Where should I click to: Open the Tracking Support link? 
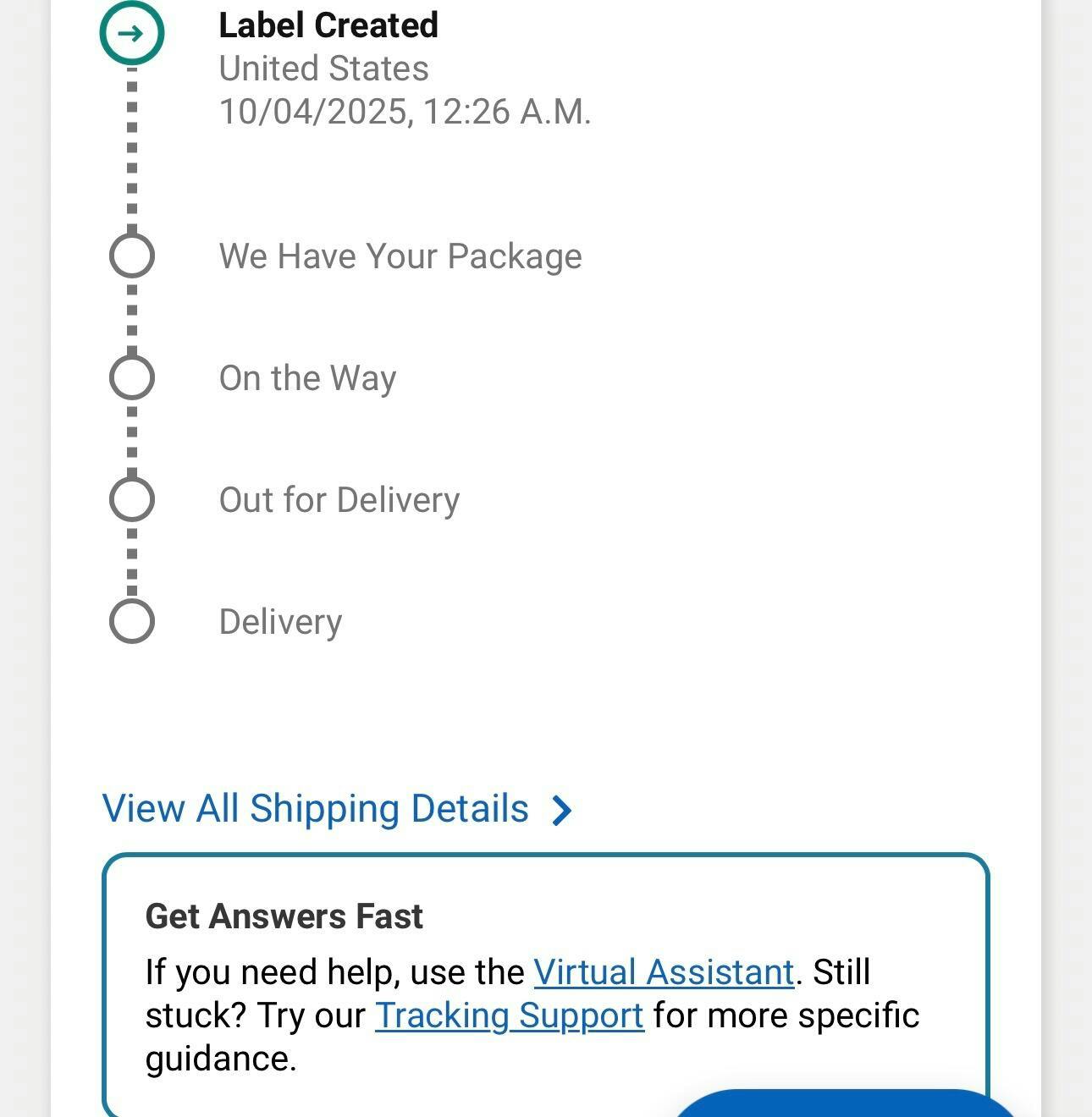pyautogui.click(x=509, y=1015)
